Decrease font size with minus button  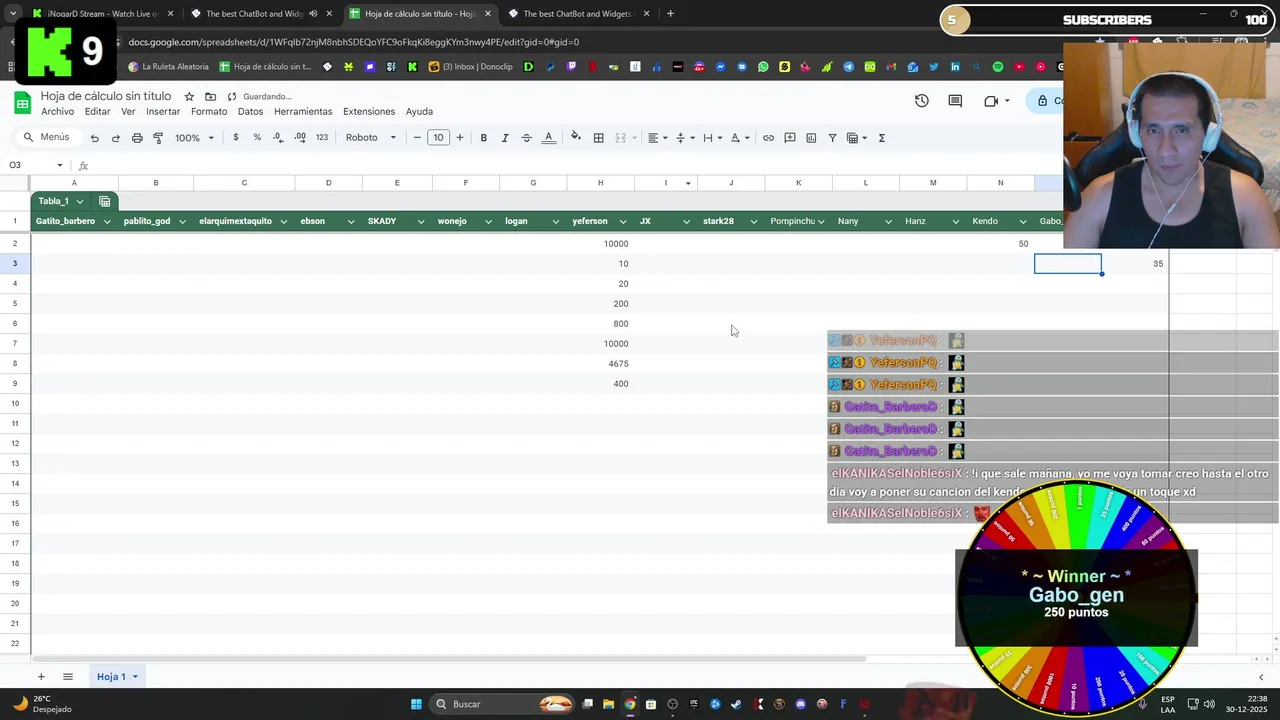point(417,138)
